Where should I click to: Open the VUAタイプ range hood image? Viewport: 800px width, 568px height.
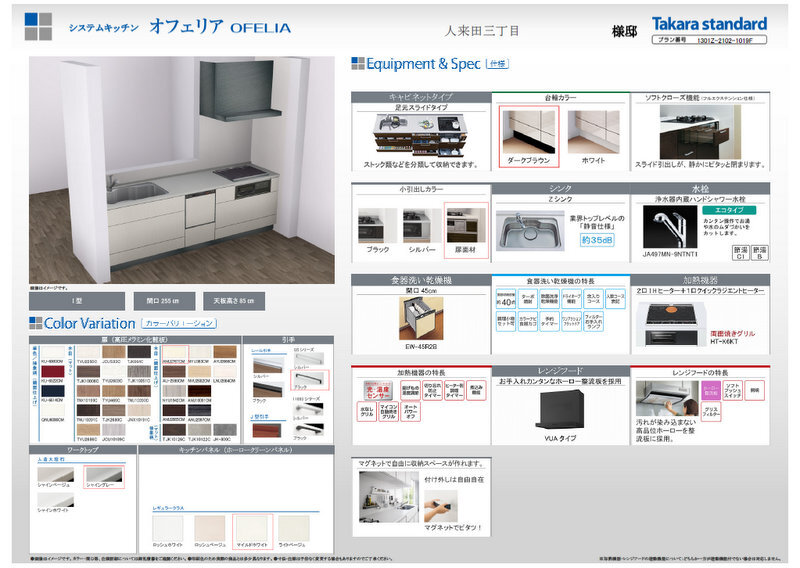(560, 408)
